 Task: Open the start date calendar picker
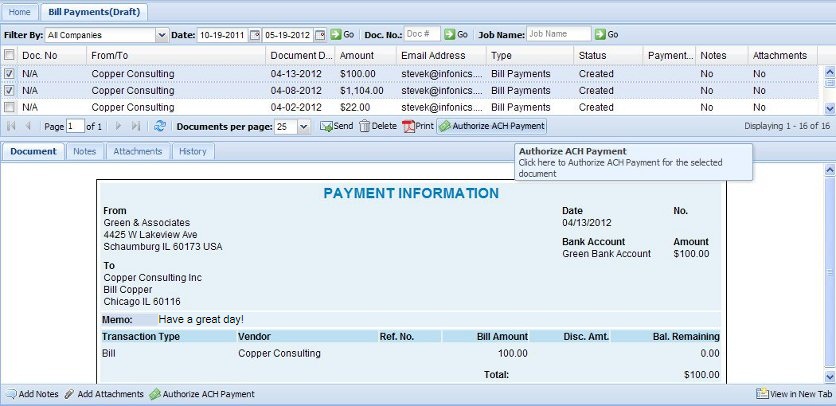coord(254,35)
